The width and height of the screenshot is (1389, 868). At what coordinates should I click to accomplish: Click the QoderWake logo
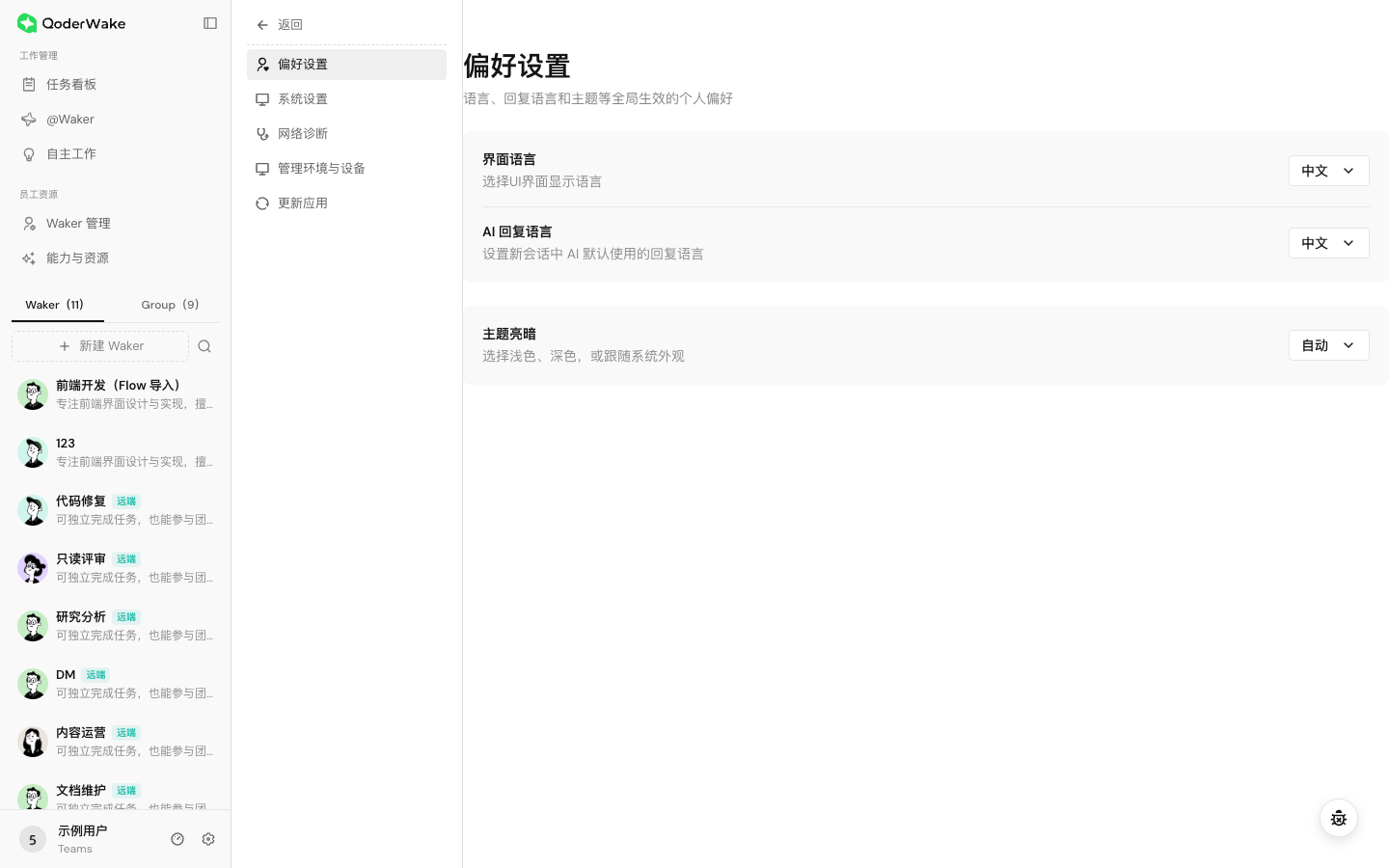(x=71, y=23)
